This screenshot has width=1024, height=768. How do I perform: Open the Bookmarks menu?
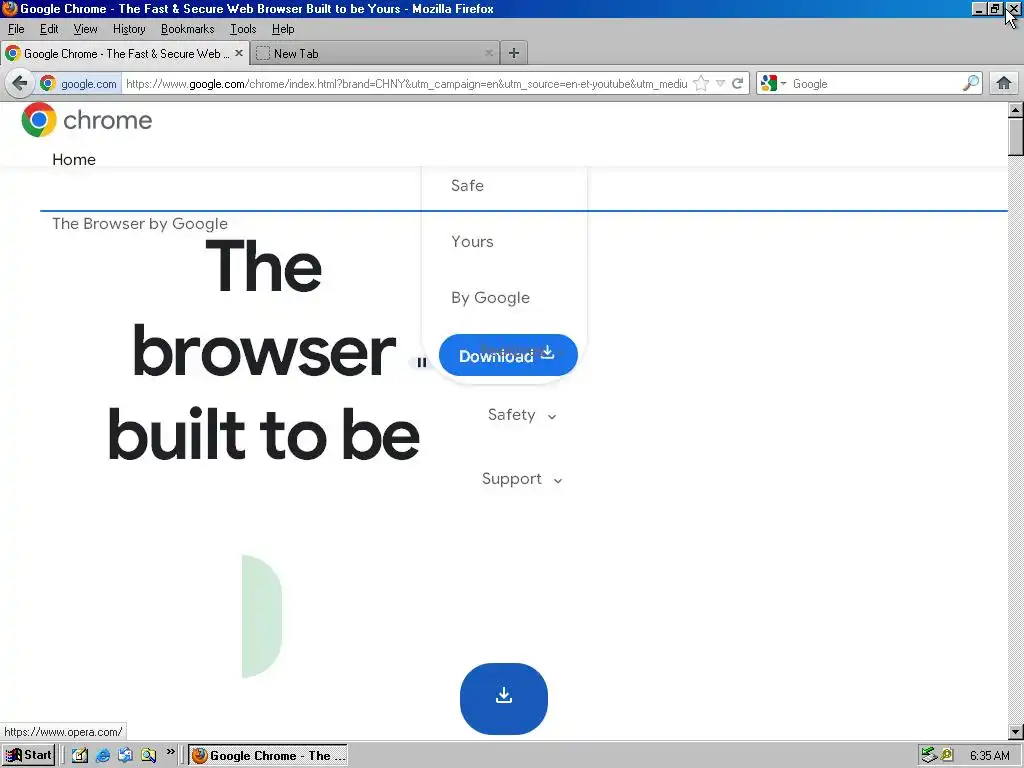pyautogui.click(x=187, y=29)
